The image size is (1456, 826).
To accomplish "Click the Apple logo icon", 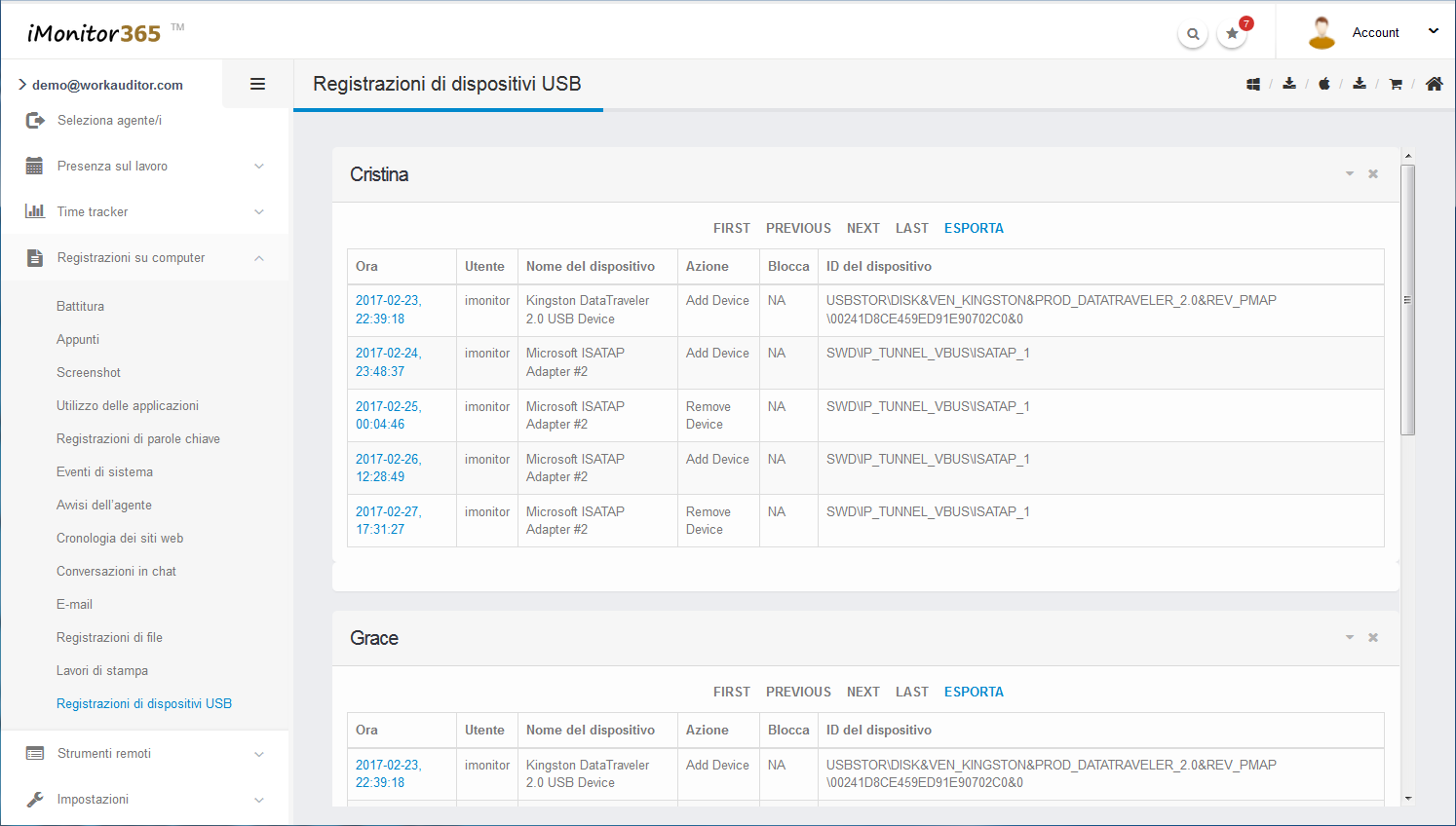I will (x=1324, y=85).
